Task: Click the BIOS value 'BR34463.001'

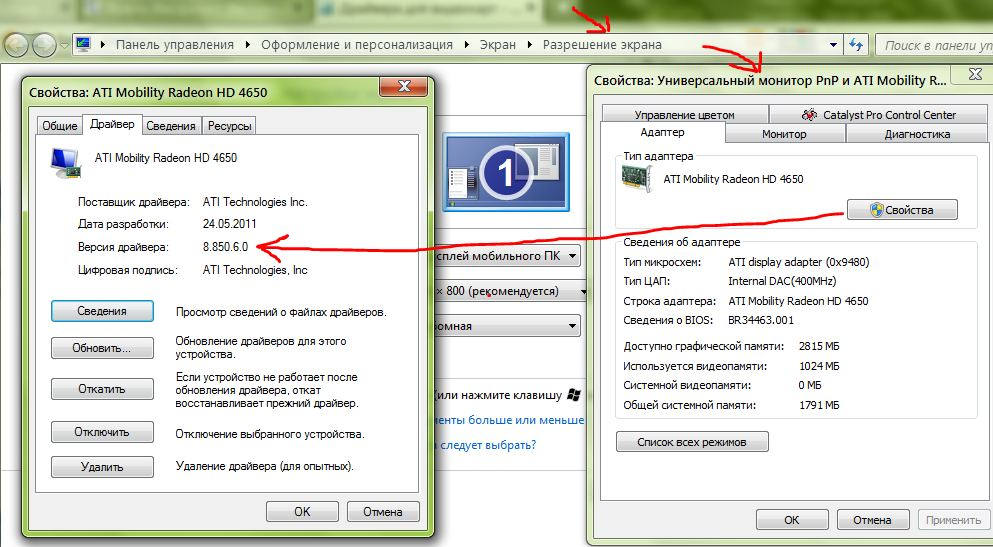Action: tap(761, 320)
